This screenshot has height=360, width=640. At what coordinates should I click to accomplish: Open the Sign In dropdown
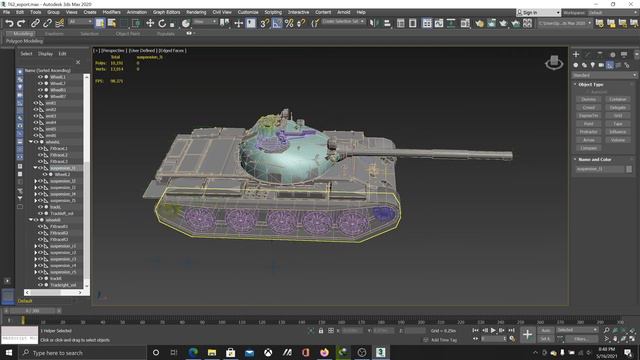pos(539,13)
